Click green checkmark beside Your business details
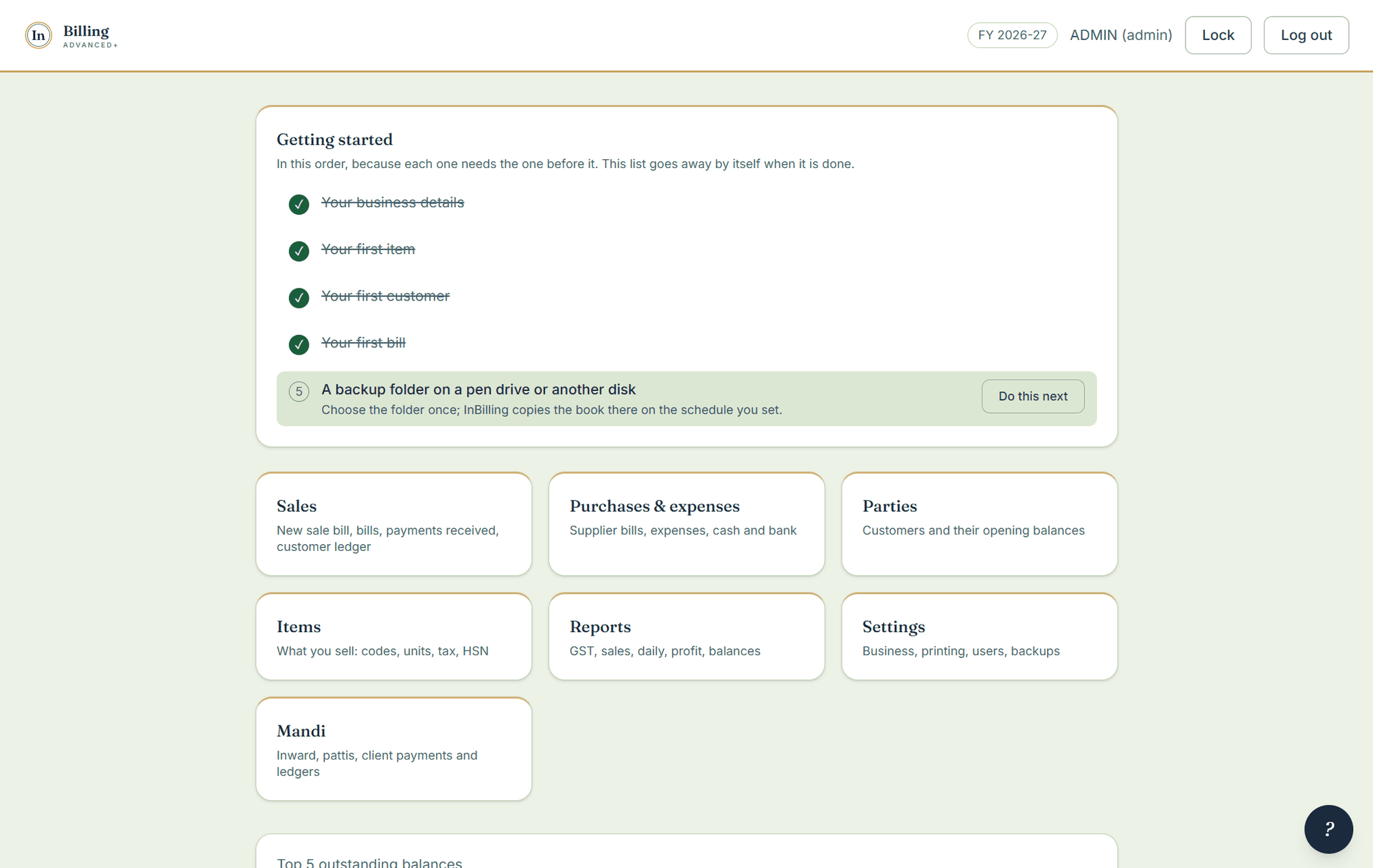The image size is (1373, 868). pyautogui.click(x=299, y=204)
